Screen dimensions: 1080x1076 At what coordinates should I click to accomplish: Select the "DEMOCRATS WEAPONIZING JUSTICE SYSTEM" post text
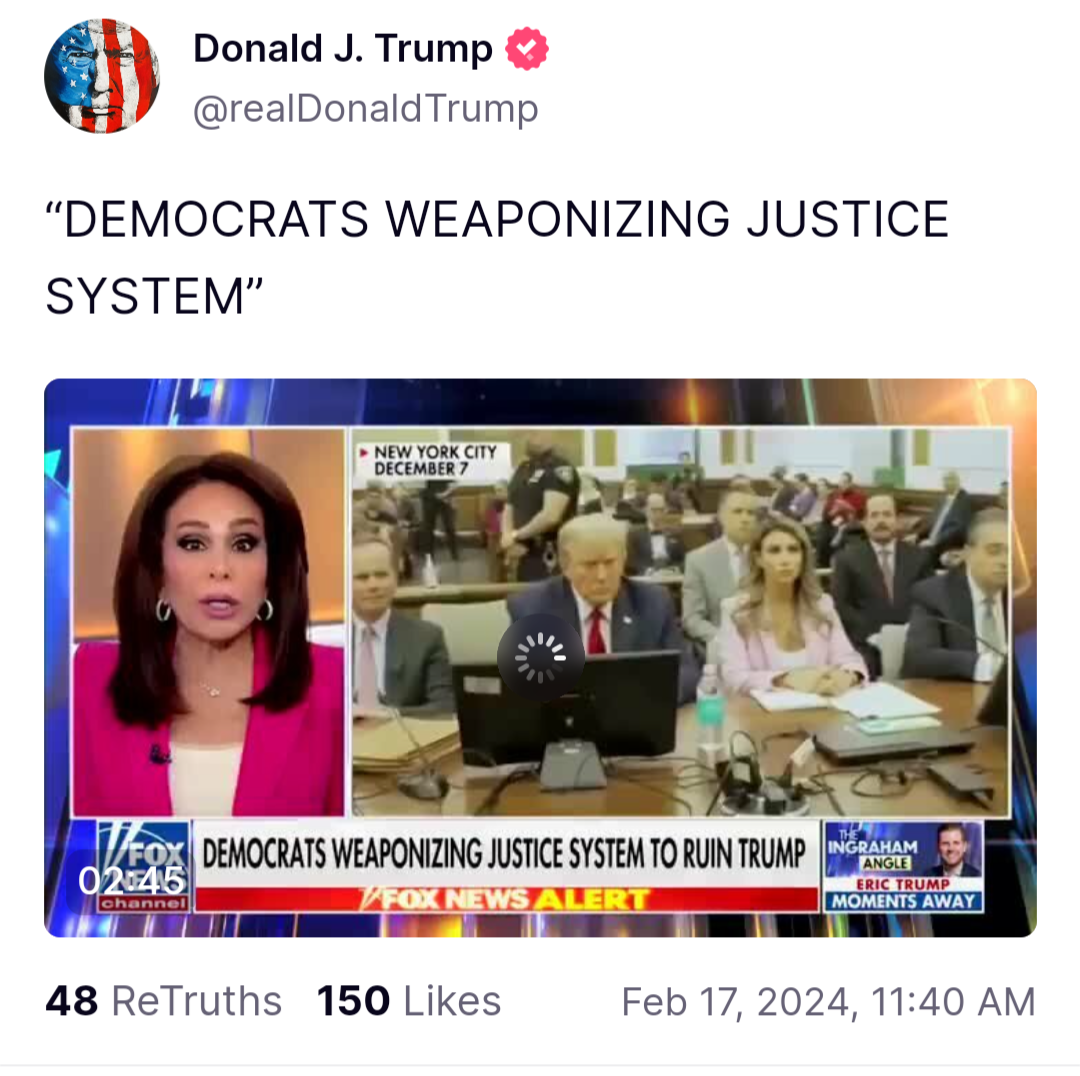[x=497, y=258]
